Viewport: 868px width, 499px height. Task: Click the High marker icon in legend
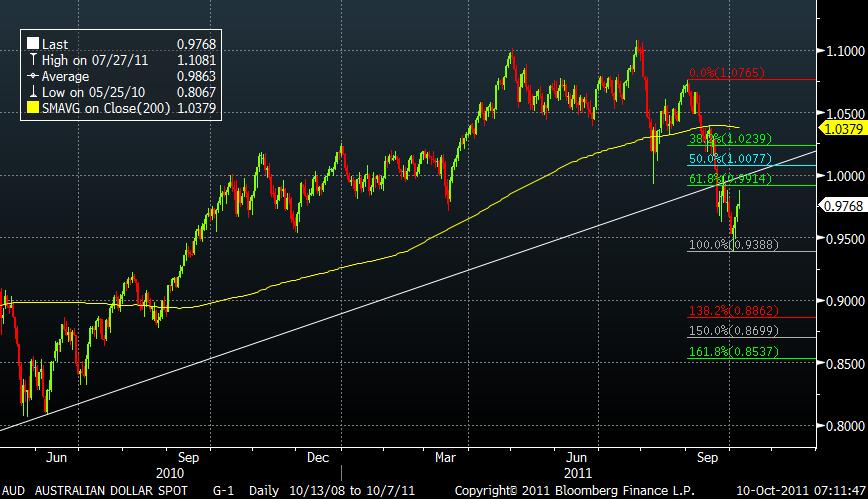click(x=33, y=60)
